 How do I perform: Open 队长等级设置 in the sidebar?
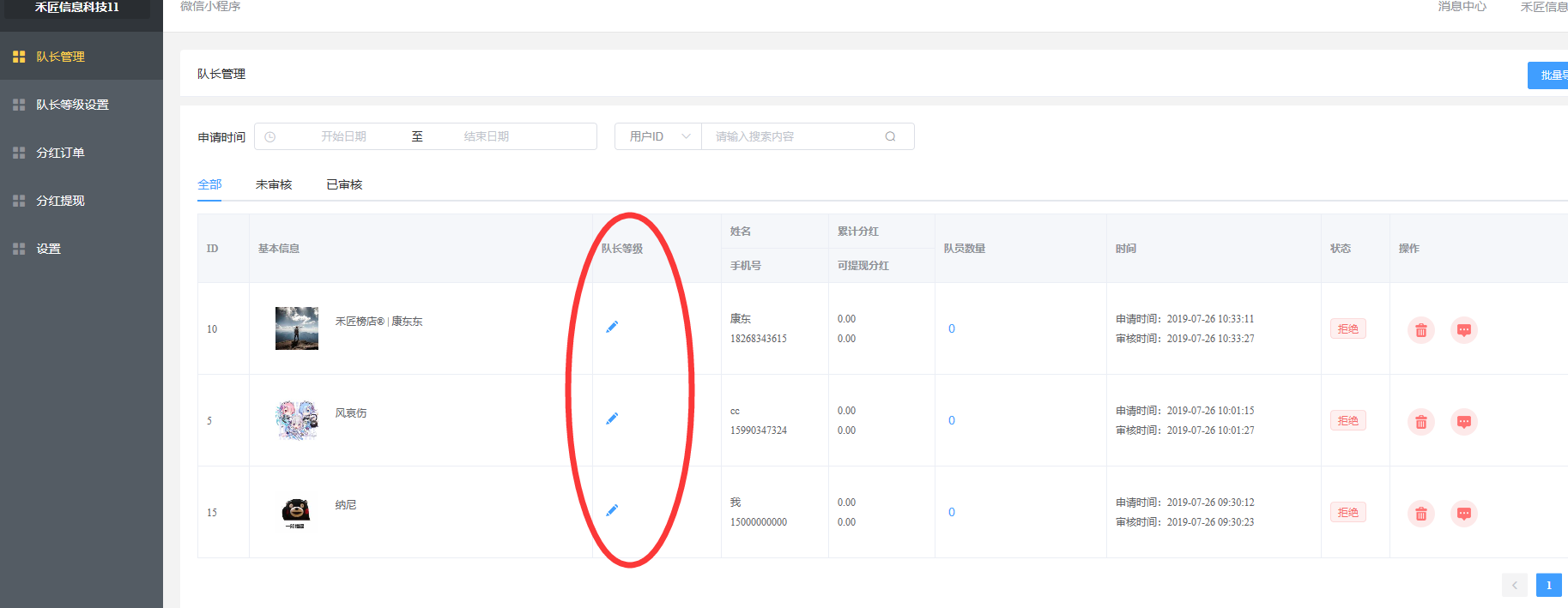[72, 105]
